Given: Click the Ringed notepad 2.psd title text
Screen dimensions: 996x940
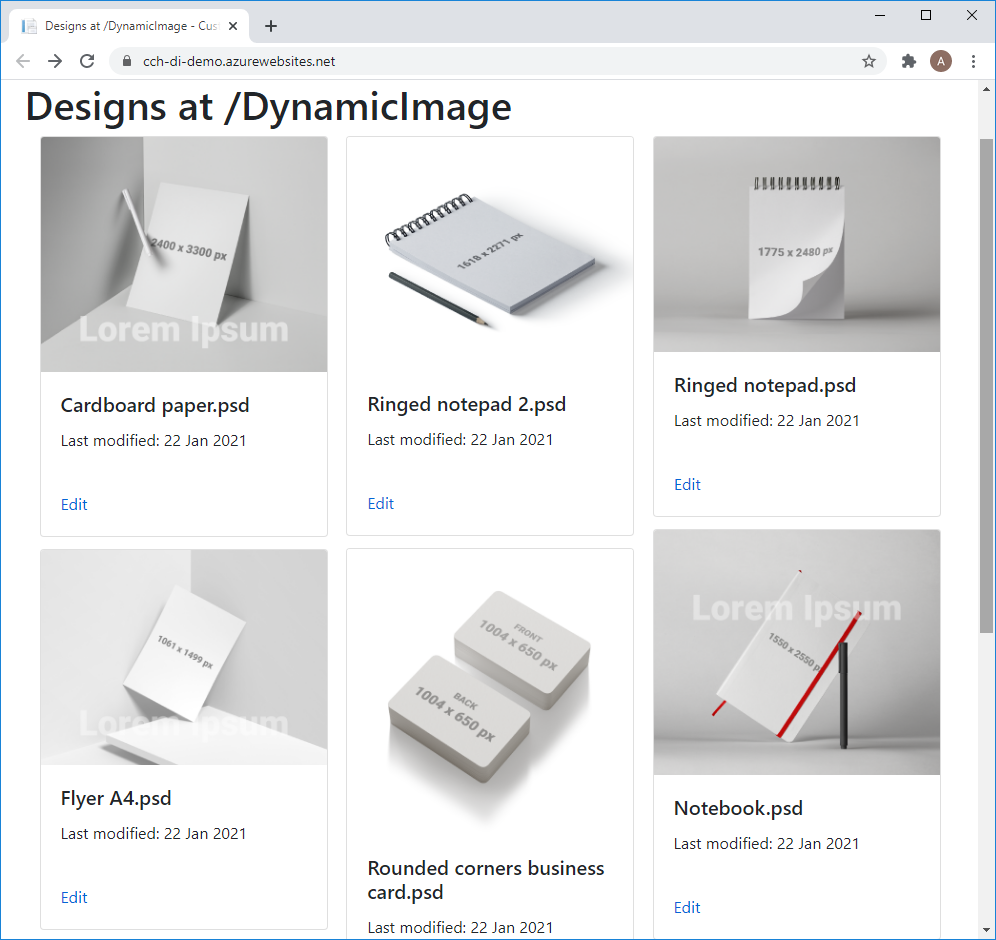Looking at the screenshot, I should click(x=466, y=405).
